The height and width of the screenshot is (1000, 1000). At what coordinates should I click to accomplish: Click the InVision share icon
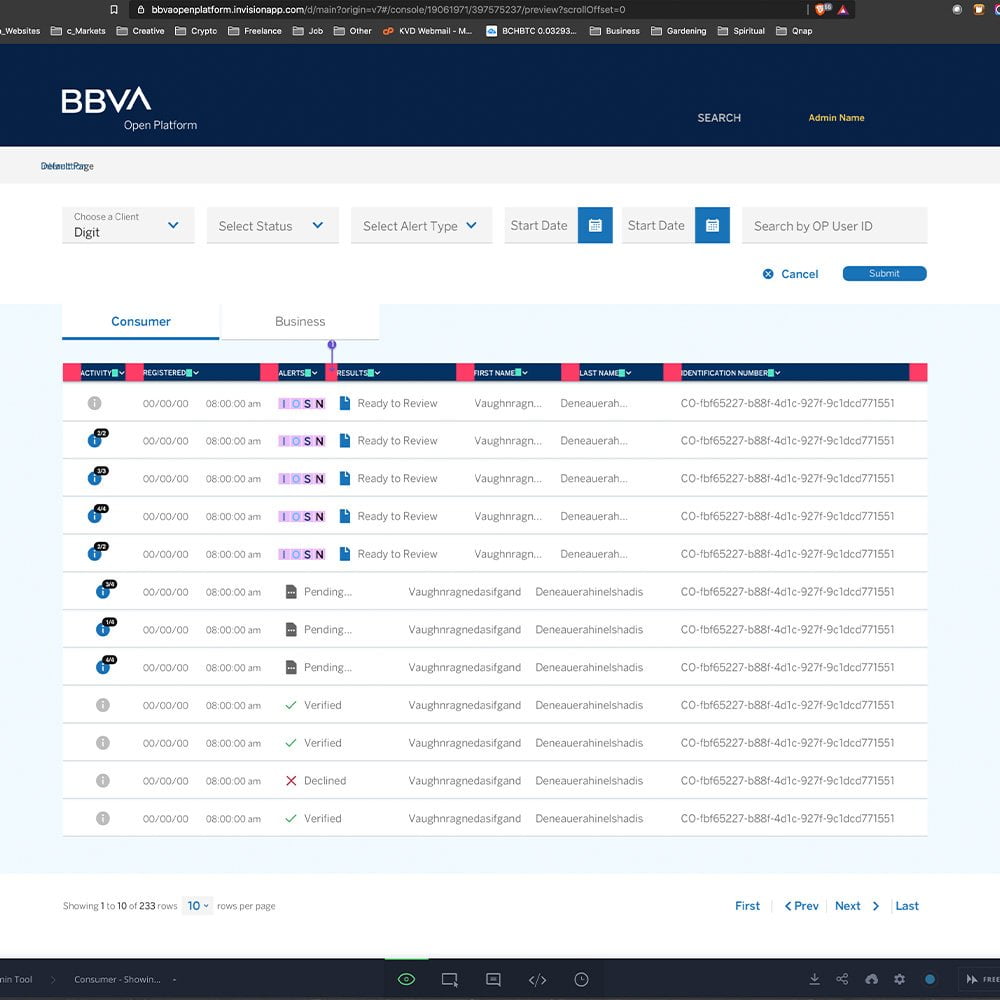tap(842, 979)
